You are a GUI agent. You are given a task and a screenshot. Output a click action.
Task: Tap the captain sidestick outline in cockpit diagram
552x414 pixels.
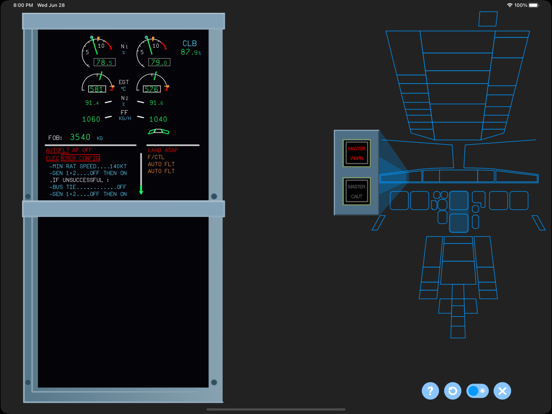[x=379, y=223]
